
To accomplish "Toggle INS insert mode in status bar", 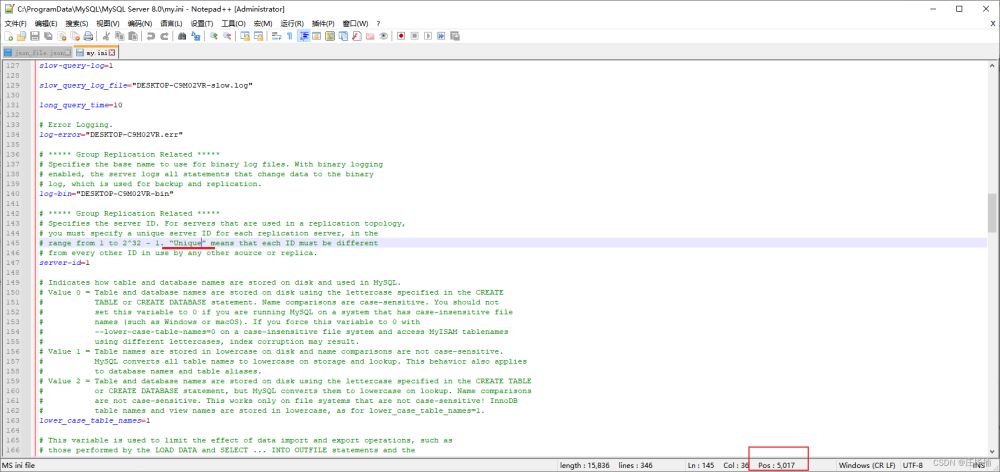I will pyautogui.click(x=978, y=465).
